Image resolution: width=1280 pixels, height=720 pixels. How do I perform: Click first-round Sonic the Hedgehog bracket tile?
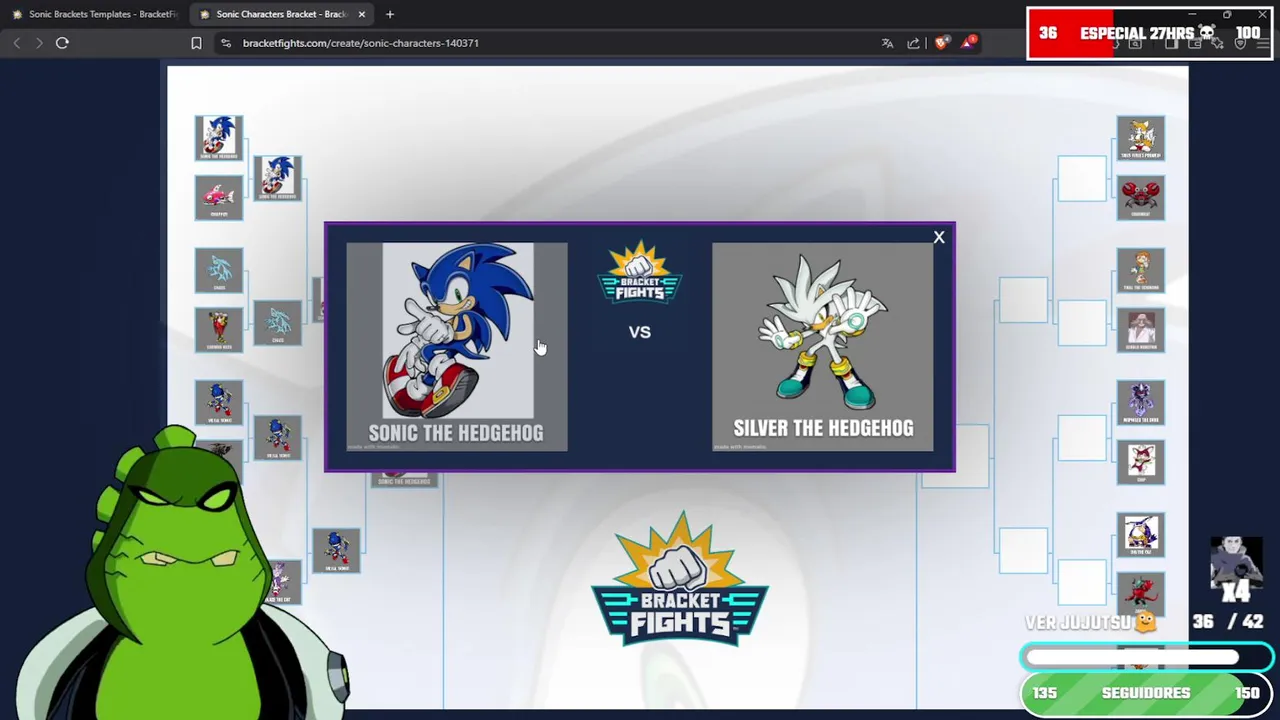[219, 138]
